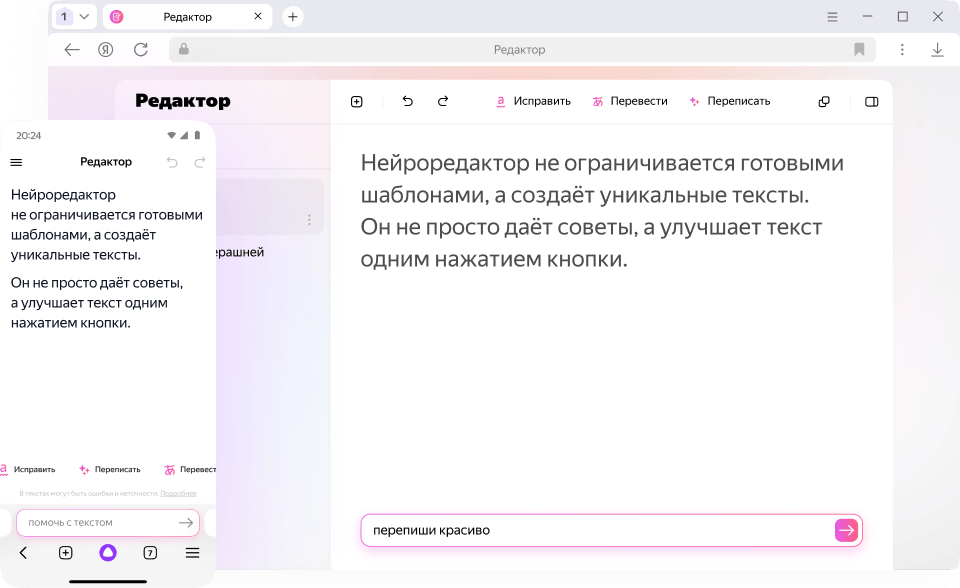Screen dimensions: 960x588
Task: Close the Редактор browser tab
Action: click(x=258, y=17)
